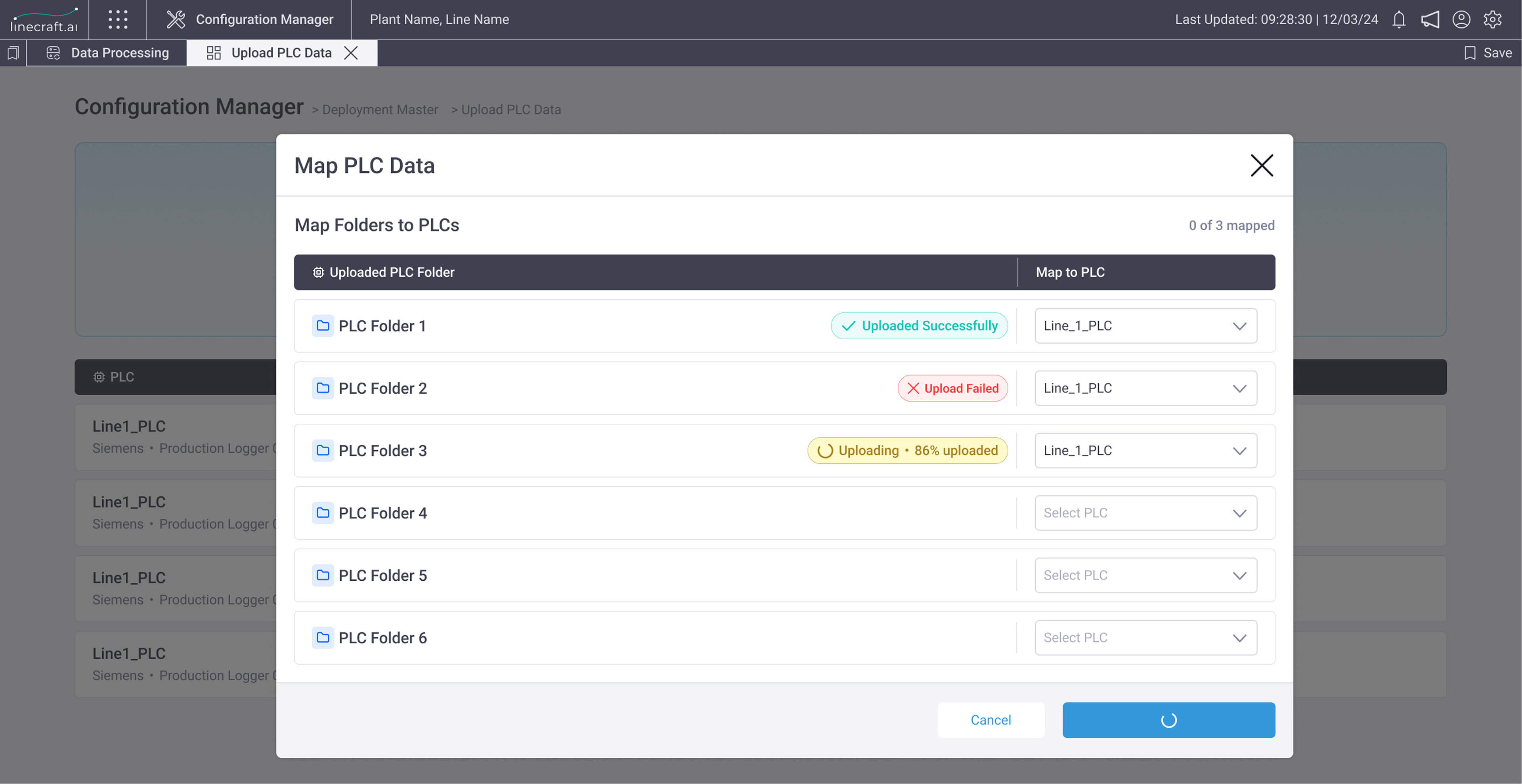
Task: Click Cancel in the dialog
Action: point(991,720)
